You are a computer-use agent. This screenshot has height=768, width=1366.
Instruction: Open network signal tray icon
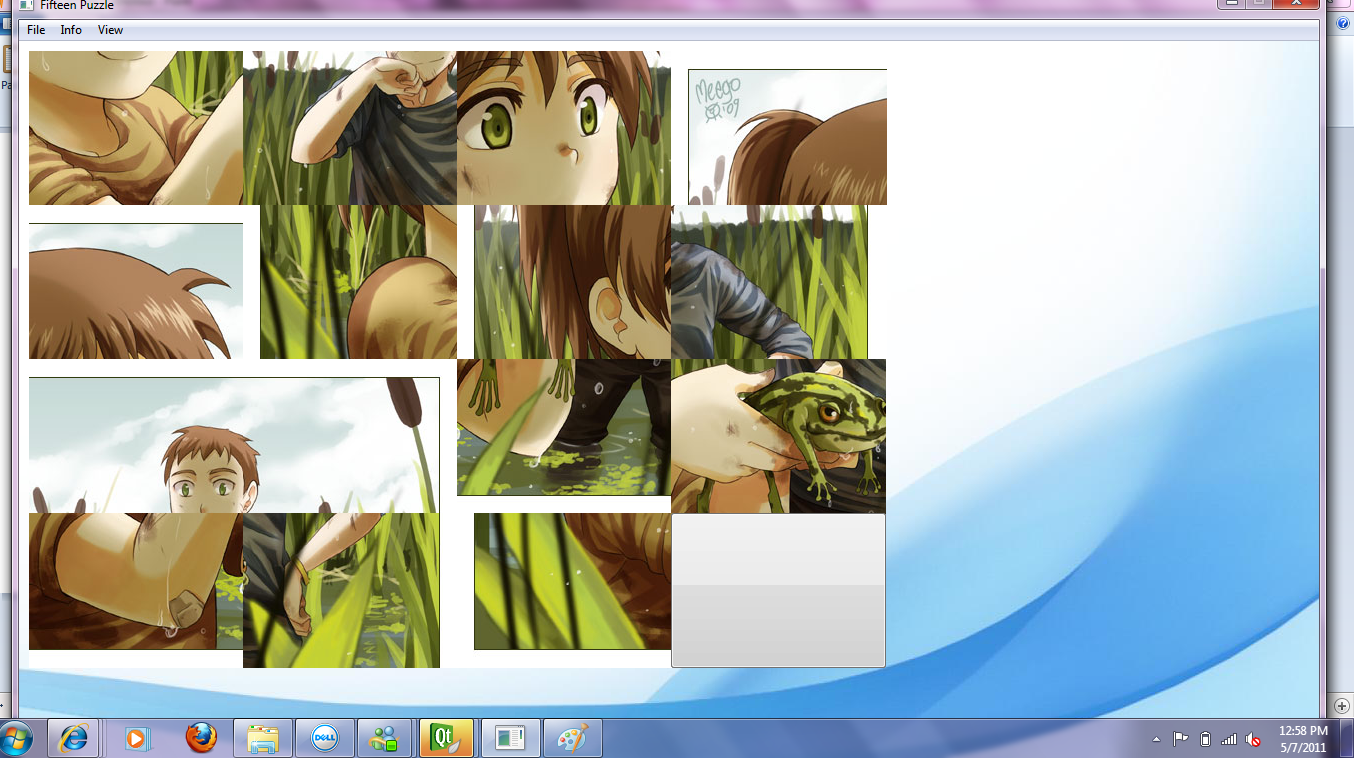(1229, 740)
